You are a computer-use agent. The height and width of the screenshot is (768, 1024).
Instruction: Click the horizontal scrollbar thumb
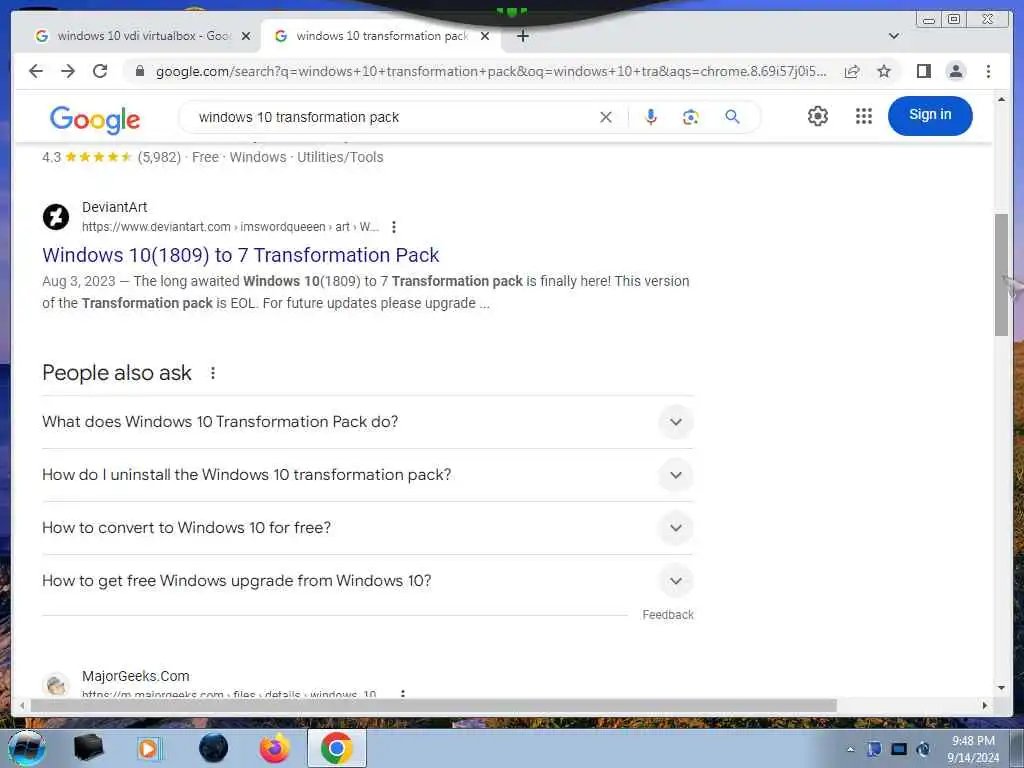tap(433, 705)
